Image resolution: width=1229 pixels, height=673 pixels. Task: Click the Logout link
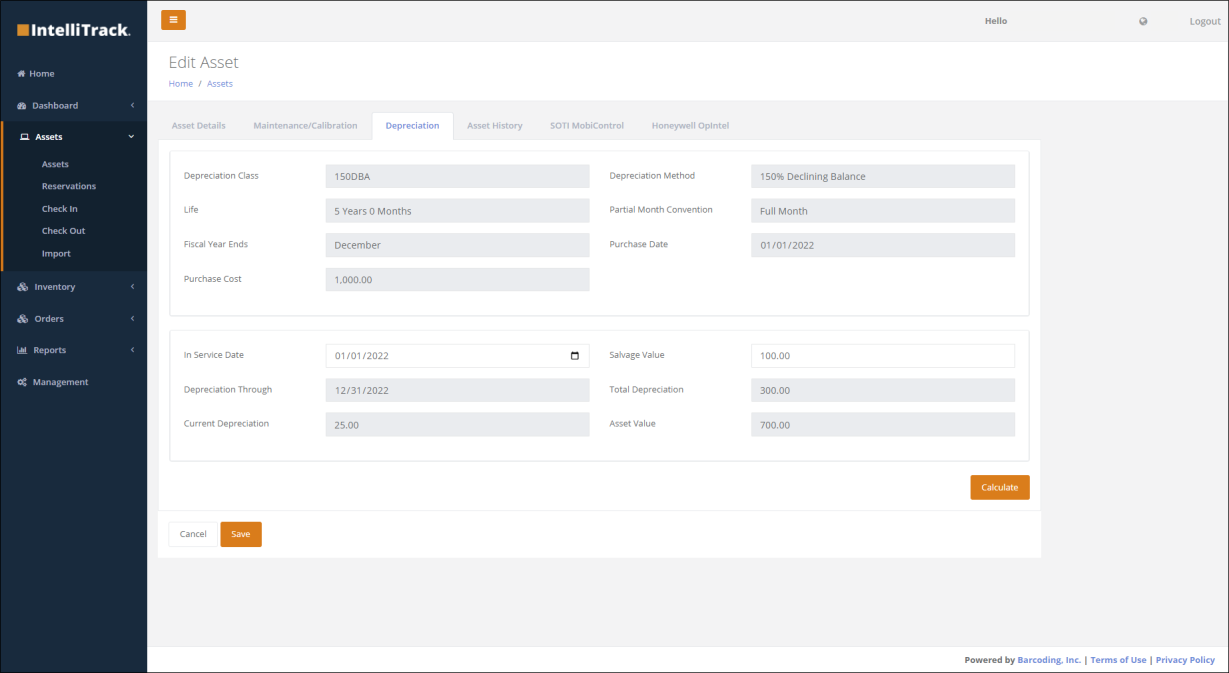pos(1205,21)
